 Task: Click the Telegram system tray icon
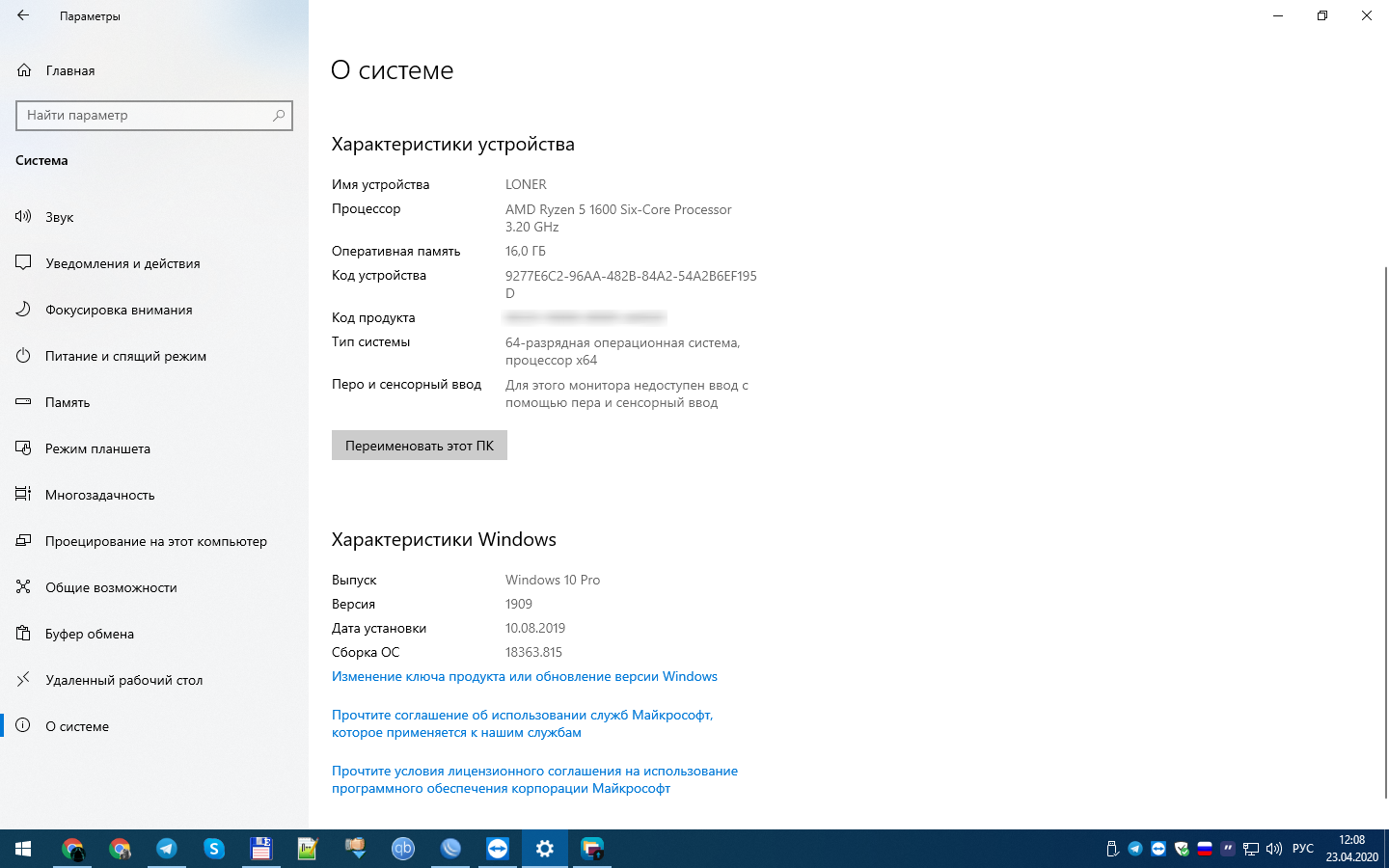pyautogui.click(x=1135, y=849)
